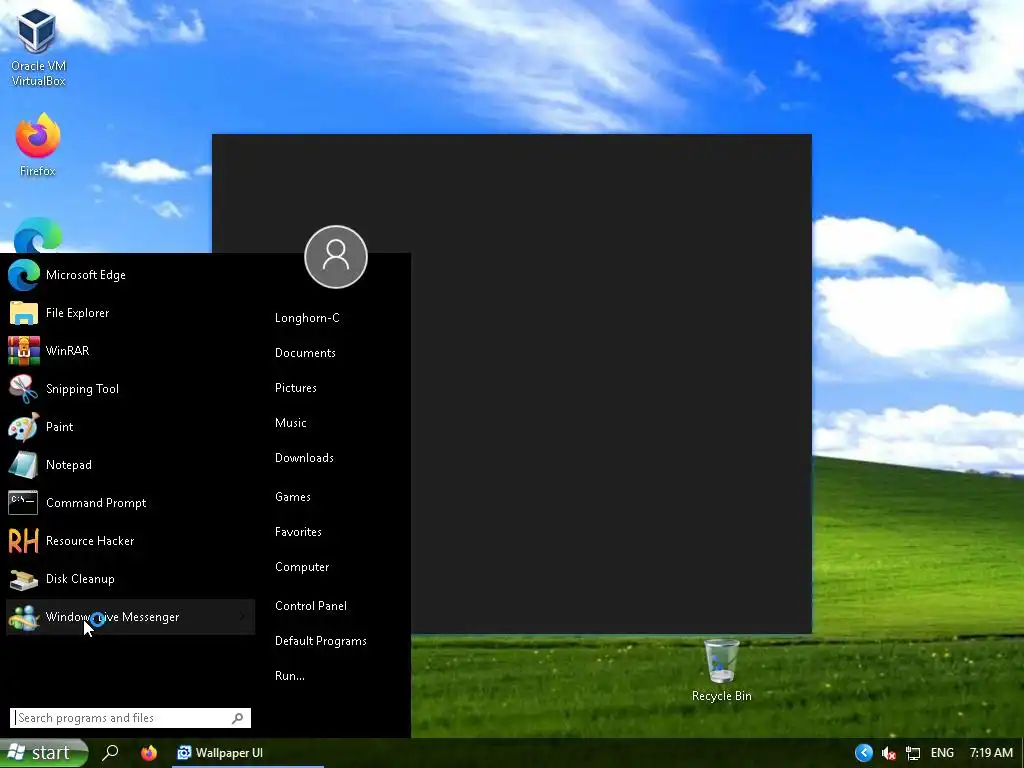Open taskbar search magnifier icon

tap(110, 753)
